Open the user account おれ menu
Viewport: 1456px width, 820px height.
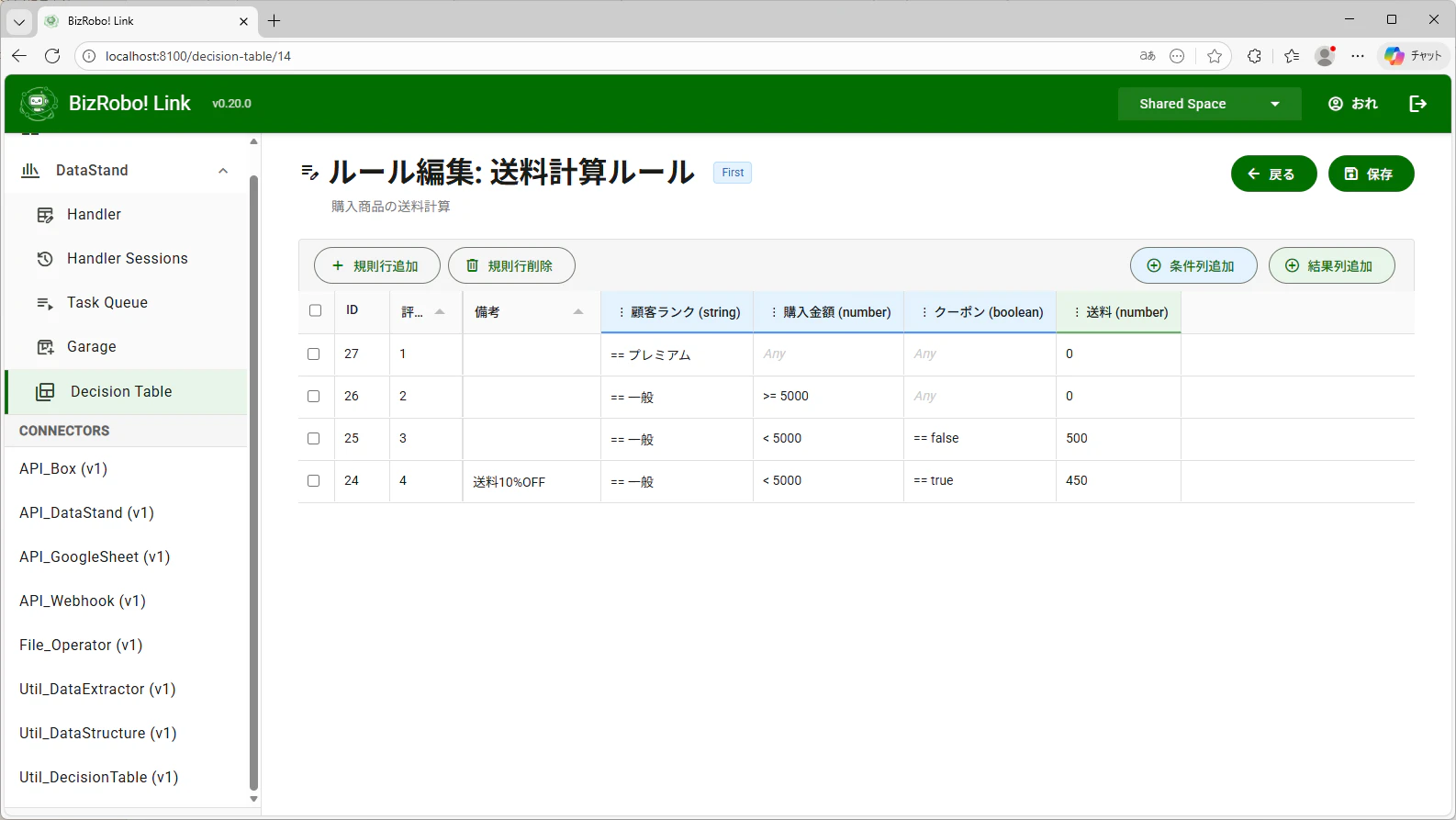[x=1353, y=104]
